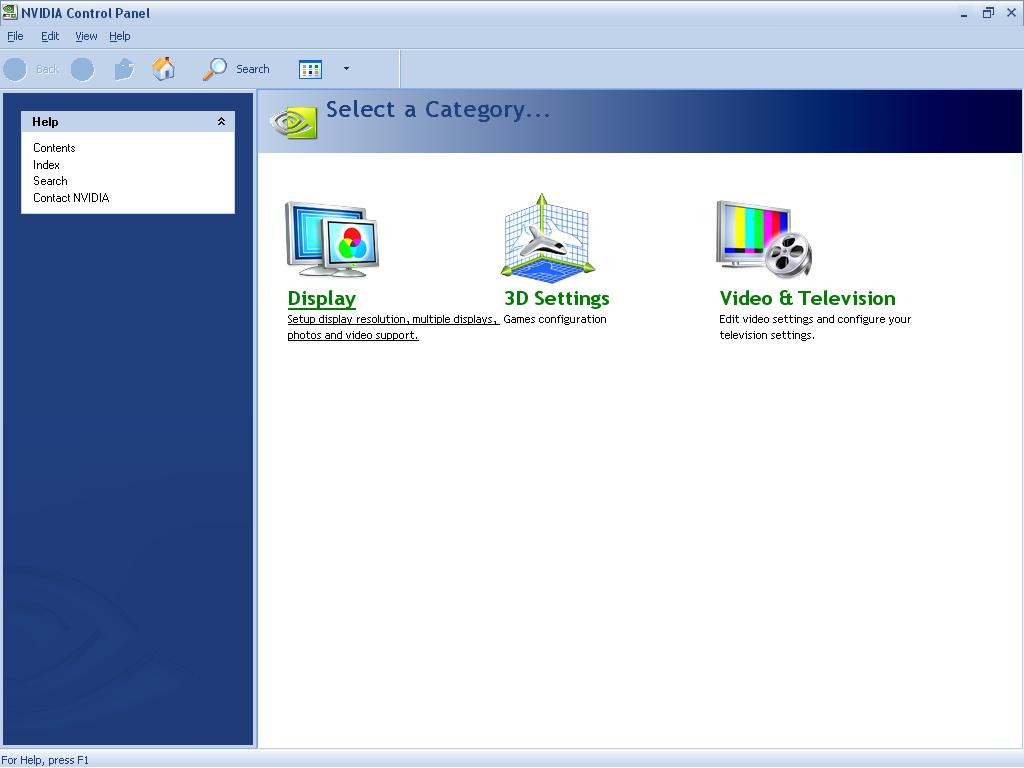
Task: Click 'Edit video settings' description text
Action: pyautogui.click(x=815, y=327)
